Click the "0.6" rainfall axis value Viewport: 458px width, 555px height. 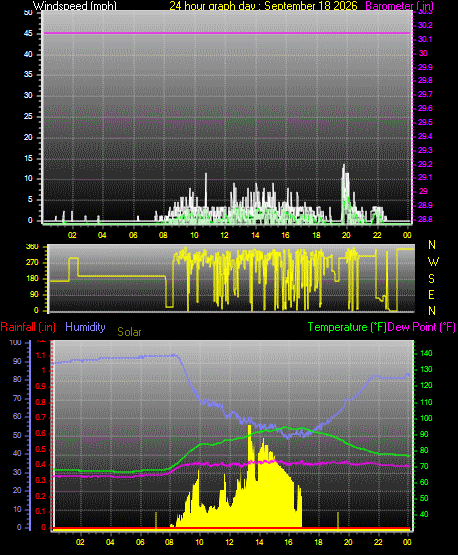click(41, 434)
